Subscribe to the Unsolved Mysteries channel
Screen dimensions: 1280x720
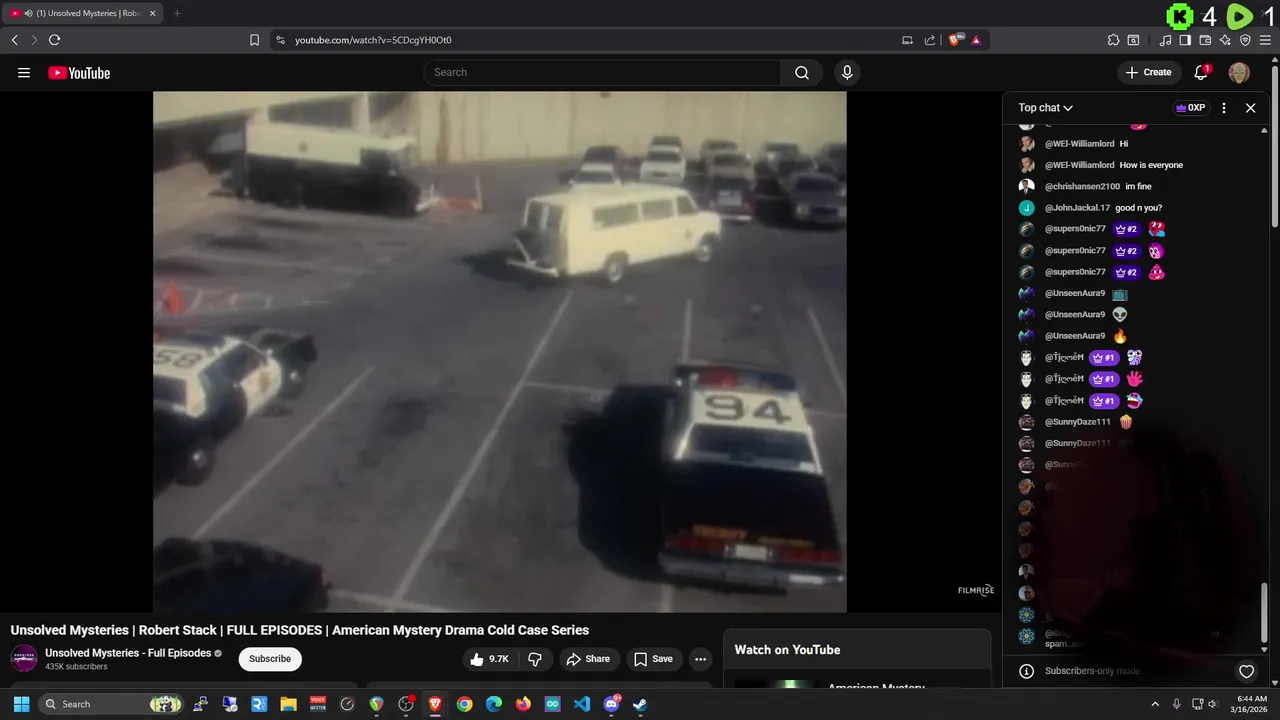pyautogui.click(x=270, y=659)
